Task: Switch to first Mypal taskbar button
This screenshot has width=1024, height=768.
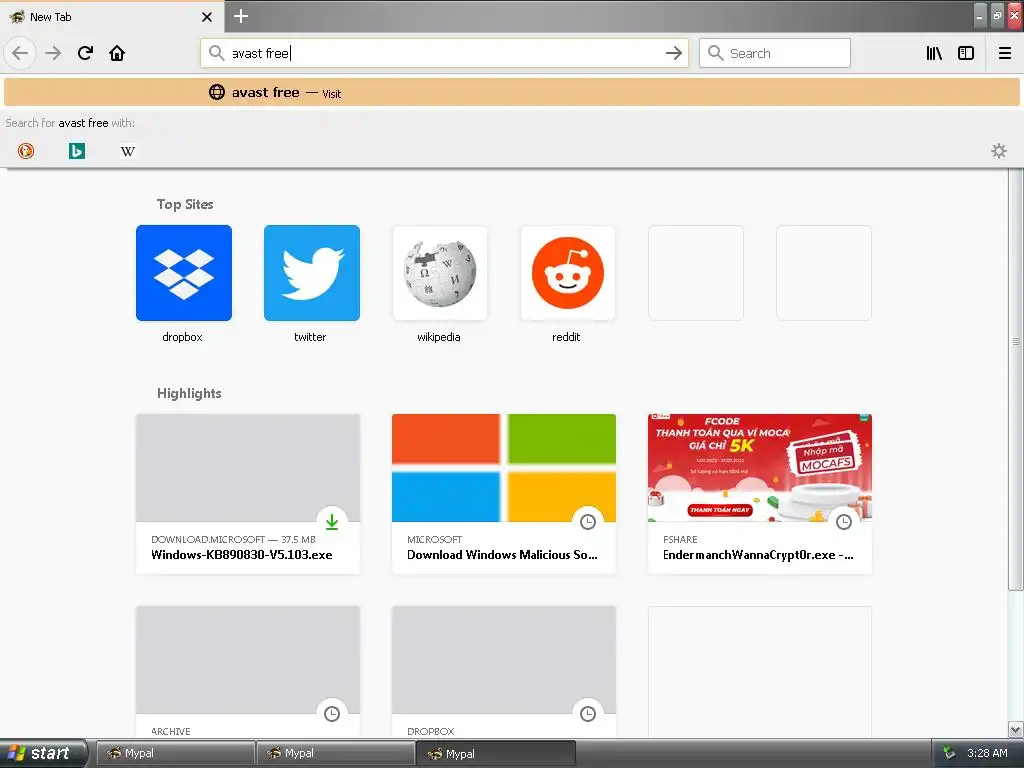Action: (x=175, y=753)
